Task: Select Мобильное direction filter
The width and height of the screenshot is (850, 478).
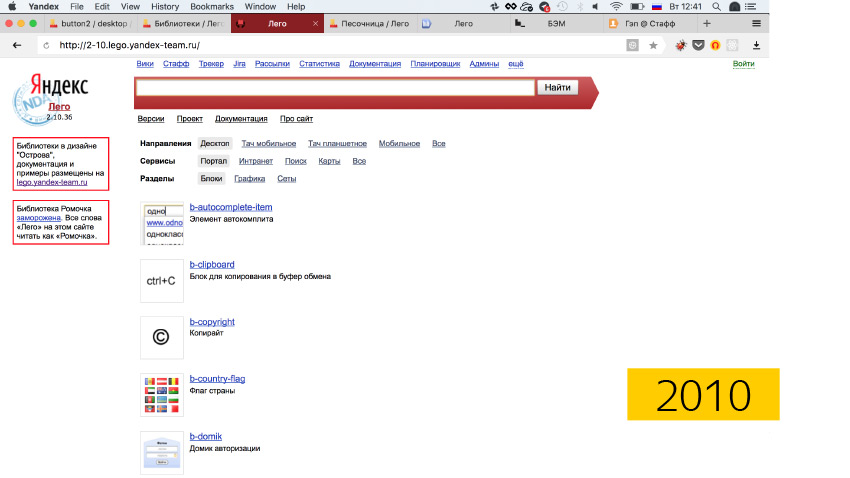Action: 400,144
